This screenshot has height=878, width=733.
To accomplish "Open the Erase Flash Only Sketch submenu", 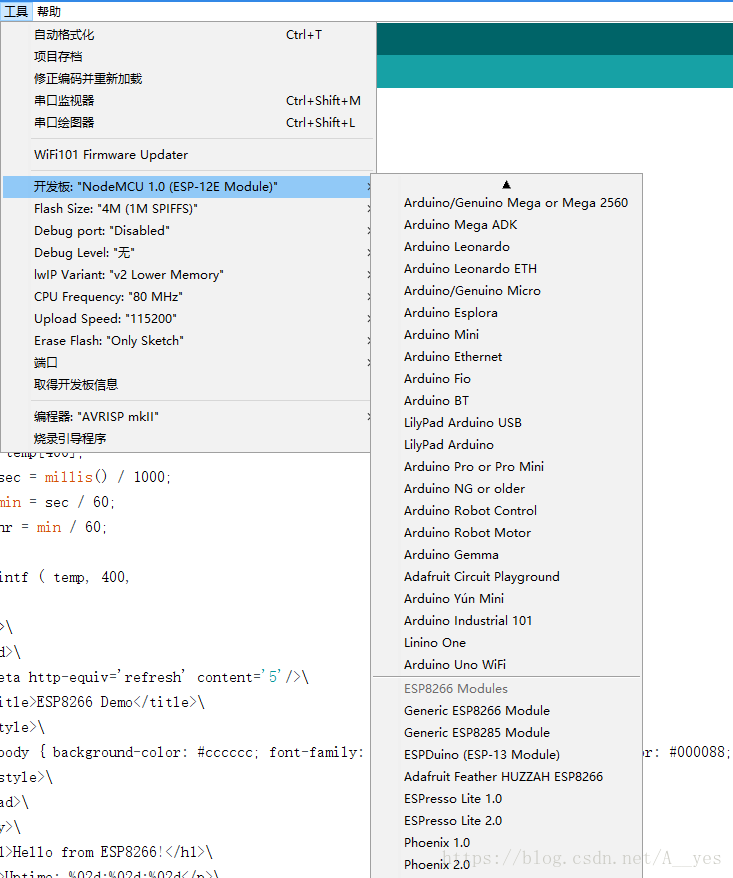I will click(187, 341).
